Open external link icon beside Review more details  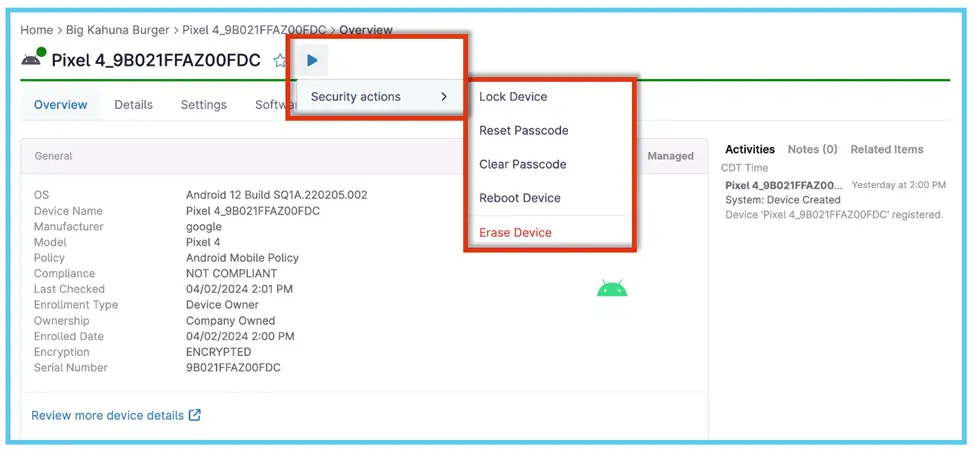[195, 415]
